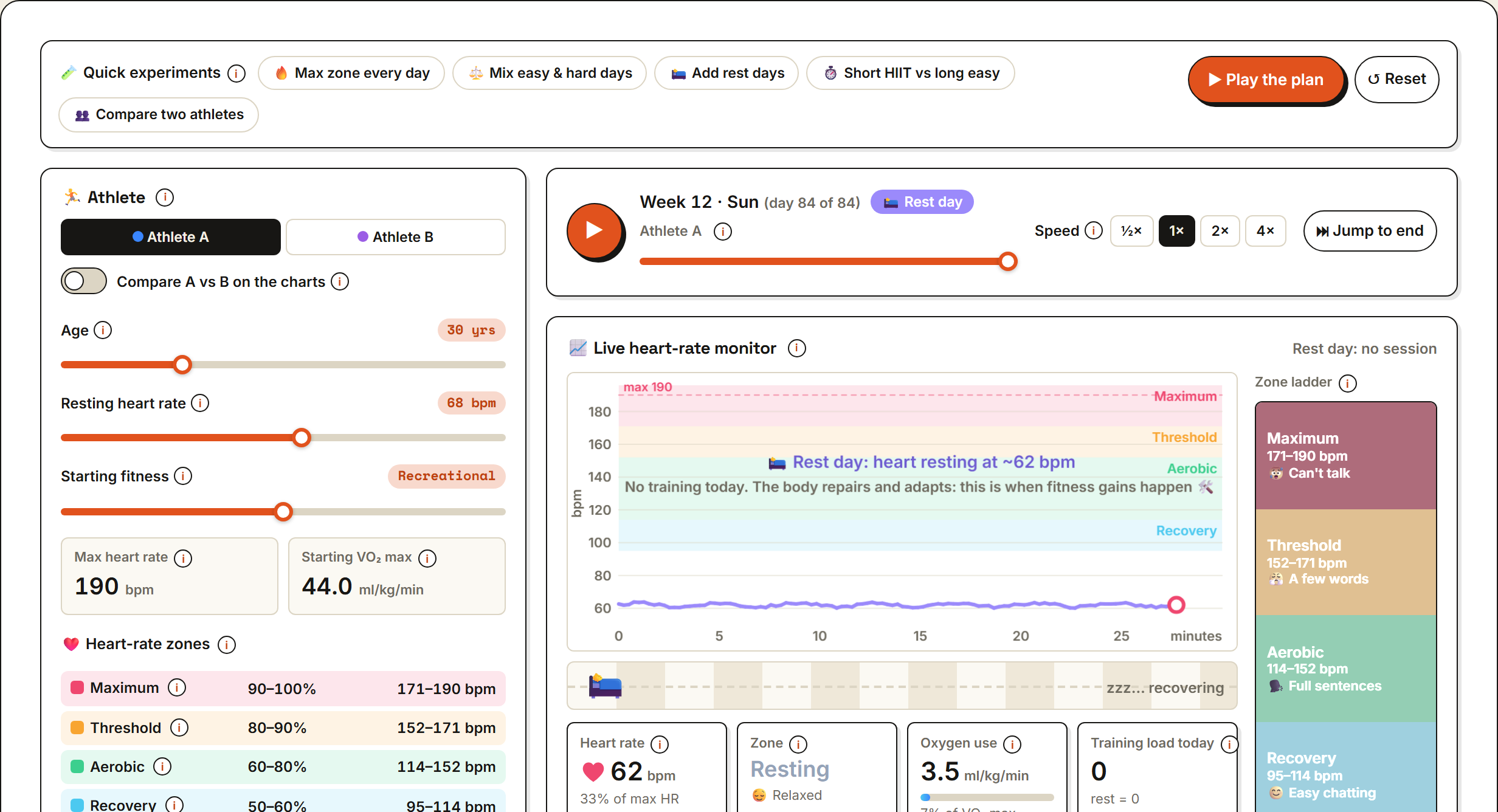This screenshot has width=1498, height=812.
Task: Click info icon beside Maximum zone row
Action: 177,687
